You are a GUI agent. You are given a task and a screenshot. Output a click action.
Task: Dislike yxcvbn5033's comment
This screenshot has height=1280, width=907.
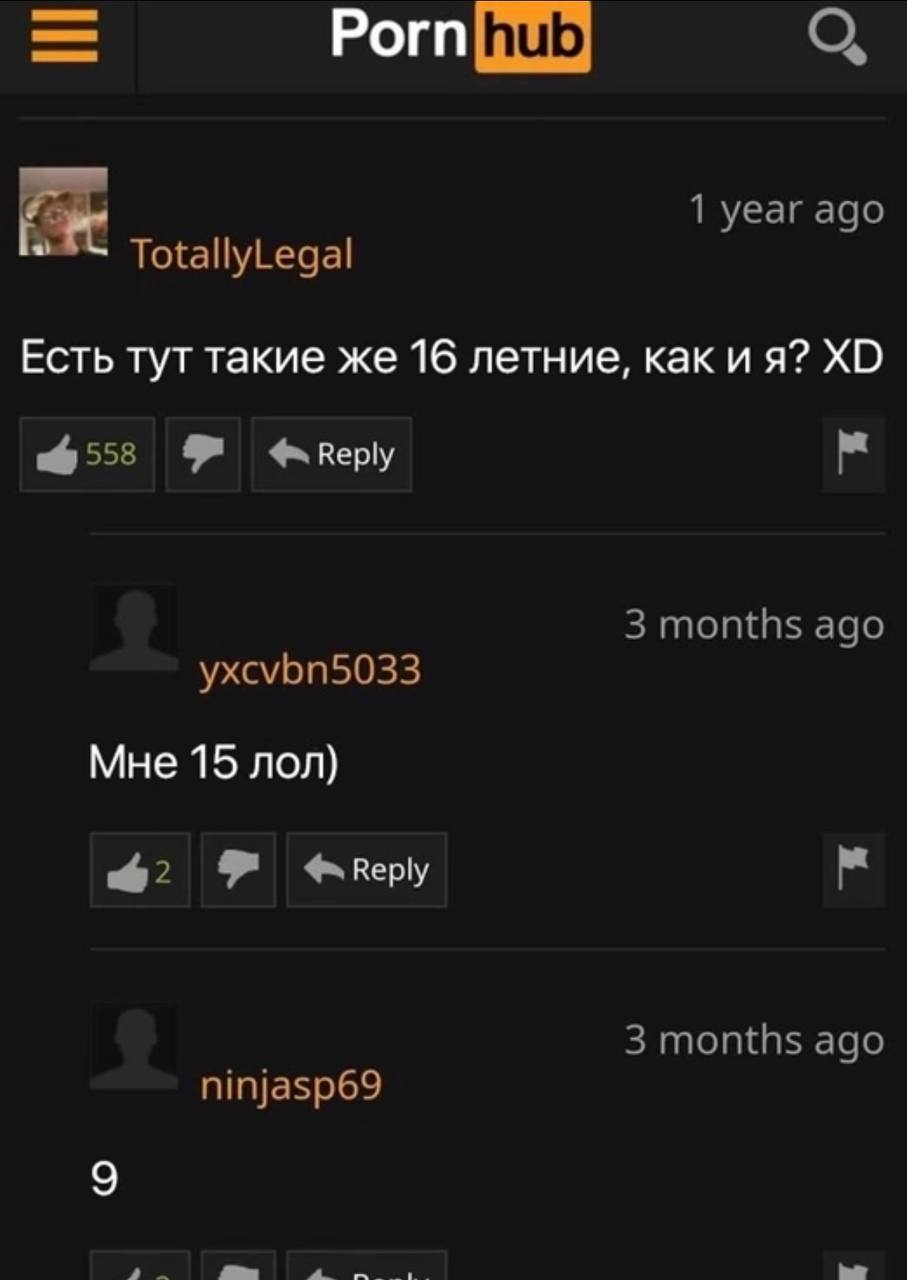238,870
